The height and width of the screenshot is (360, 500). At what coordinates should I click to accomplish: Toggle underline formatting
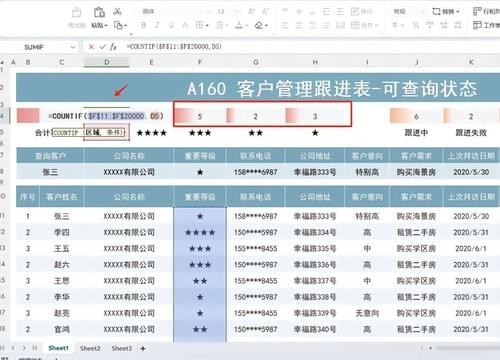pos(171,25)
